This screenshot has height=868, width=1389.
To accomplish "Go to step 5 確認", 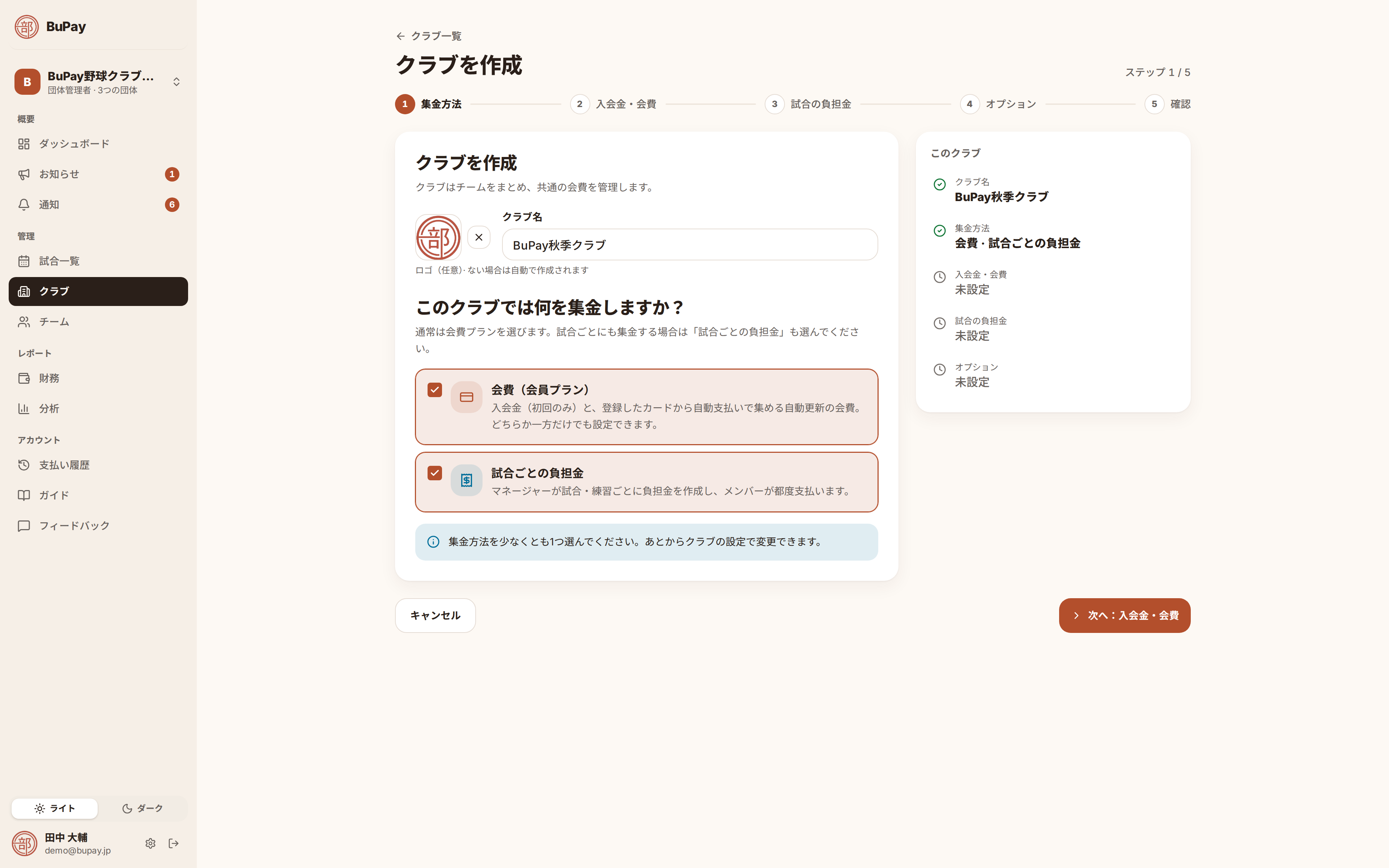I will click(1168, 104).
